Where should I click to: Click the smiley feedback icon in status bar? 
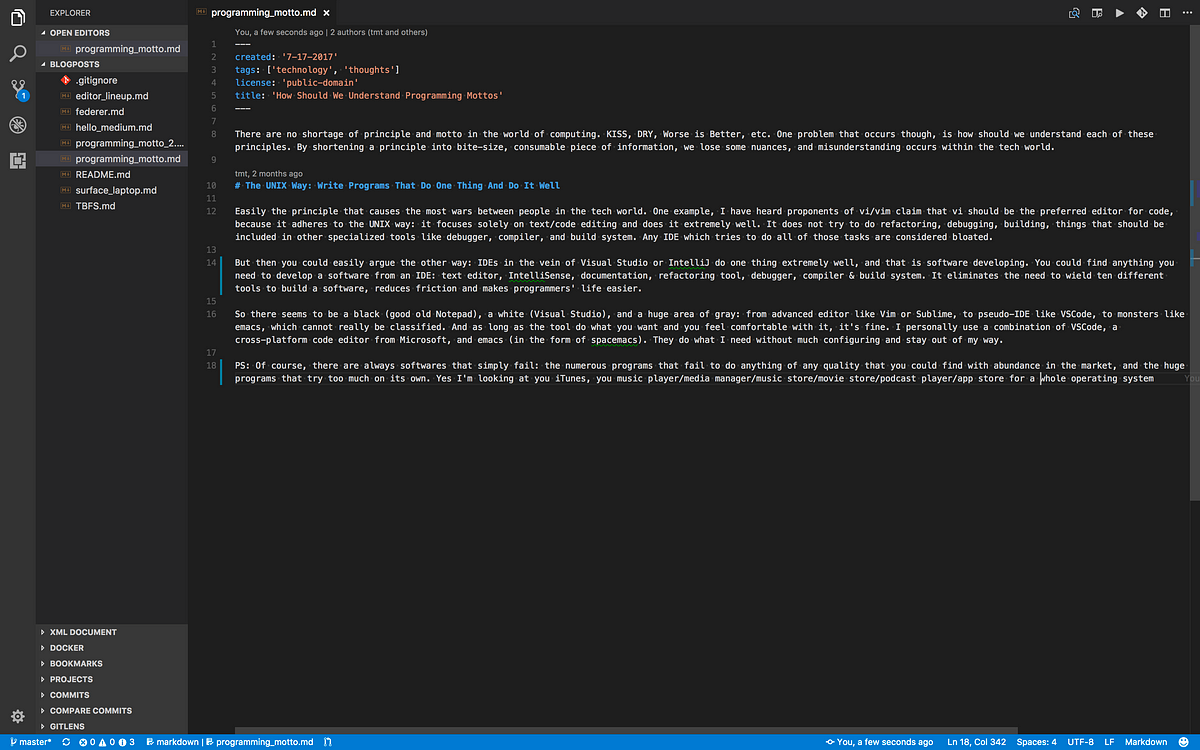[1184, 742]
